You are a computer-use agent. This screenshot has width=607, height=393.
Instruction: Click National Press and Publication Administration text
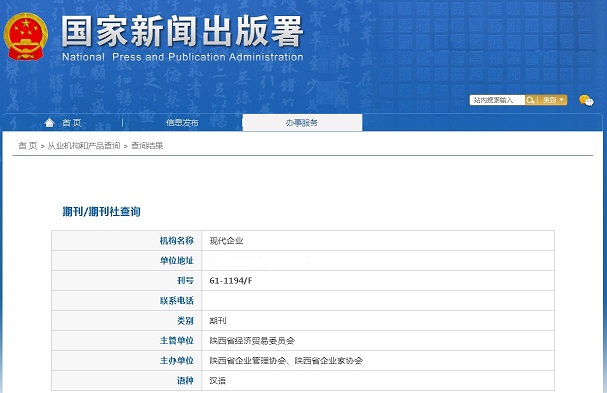(183, 57)
